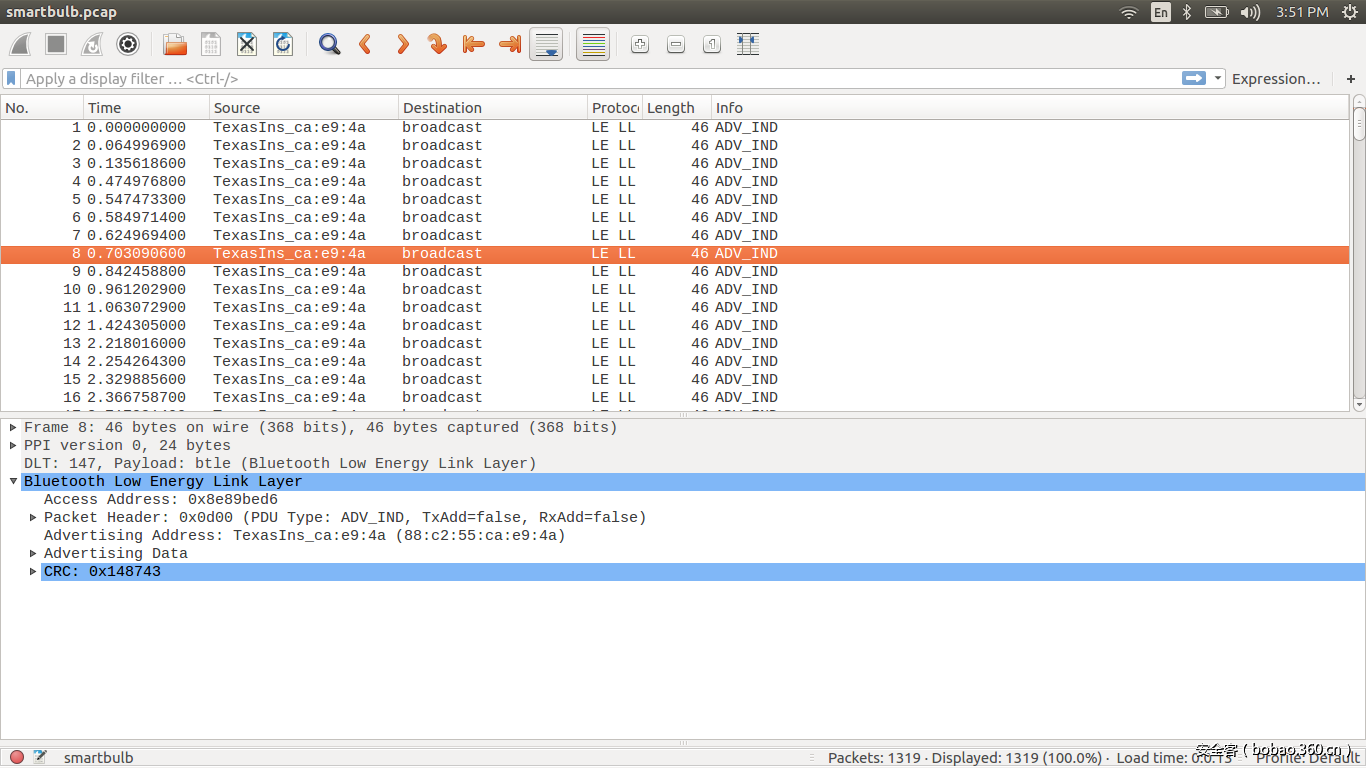The height and width of the screenshot is (768, 1366).
Task: Sort packets by the Time column header
Action: 146,108
